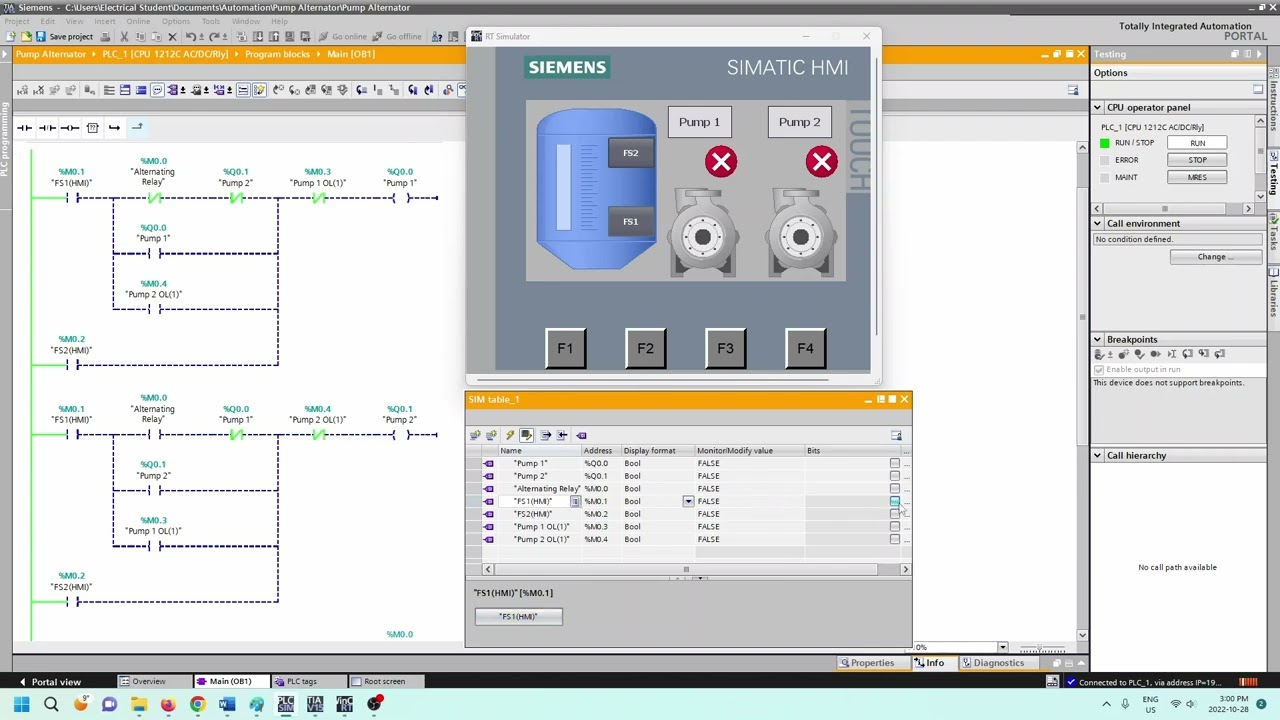Image resolution: width=1280 pixels, height=720 pixels.
Task: Click first add-tag icon in SIM table toolbar
Action: pos(475,435)
